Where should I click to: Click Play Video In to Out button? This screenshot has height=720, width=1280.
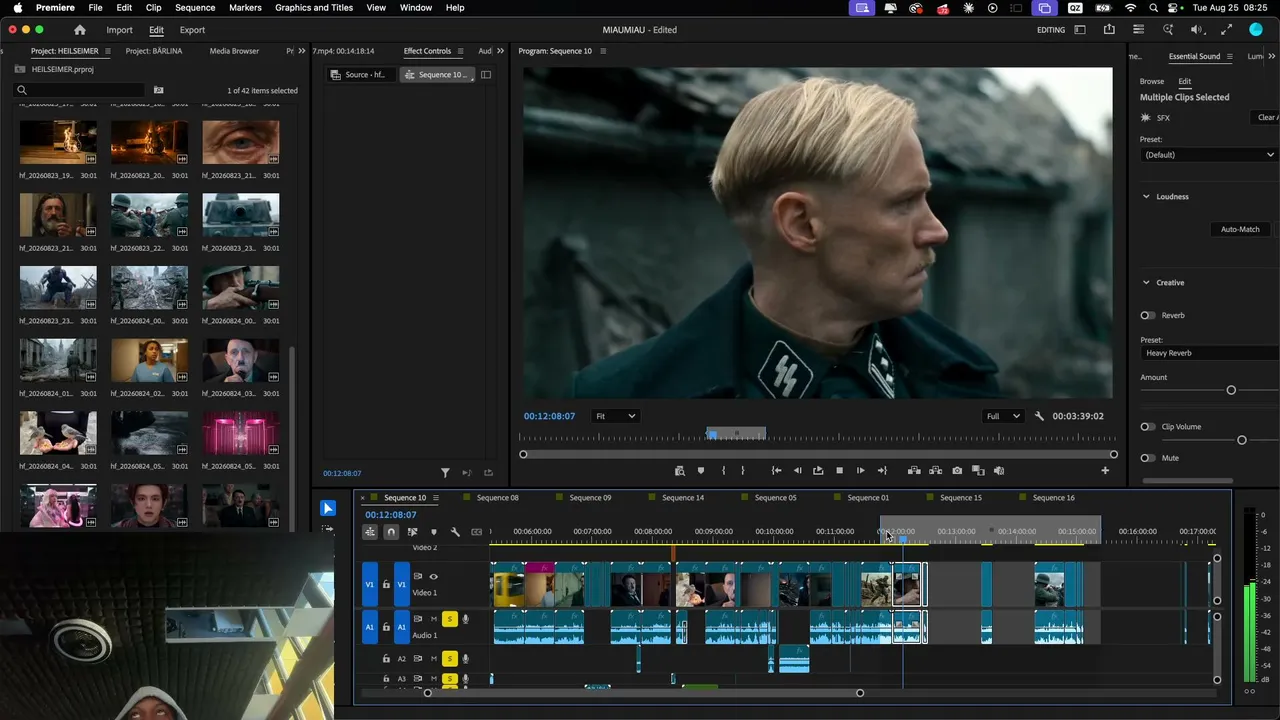818,470
